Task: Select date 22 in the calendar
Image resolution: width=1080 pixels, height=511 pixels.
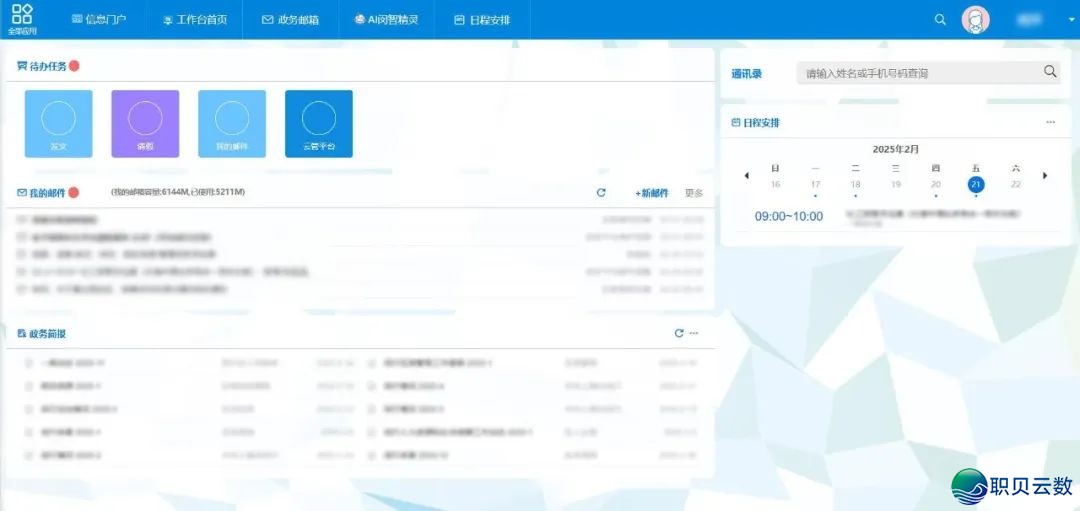Action: coord(1016,185)
